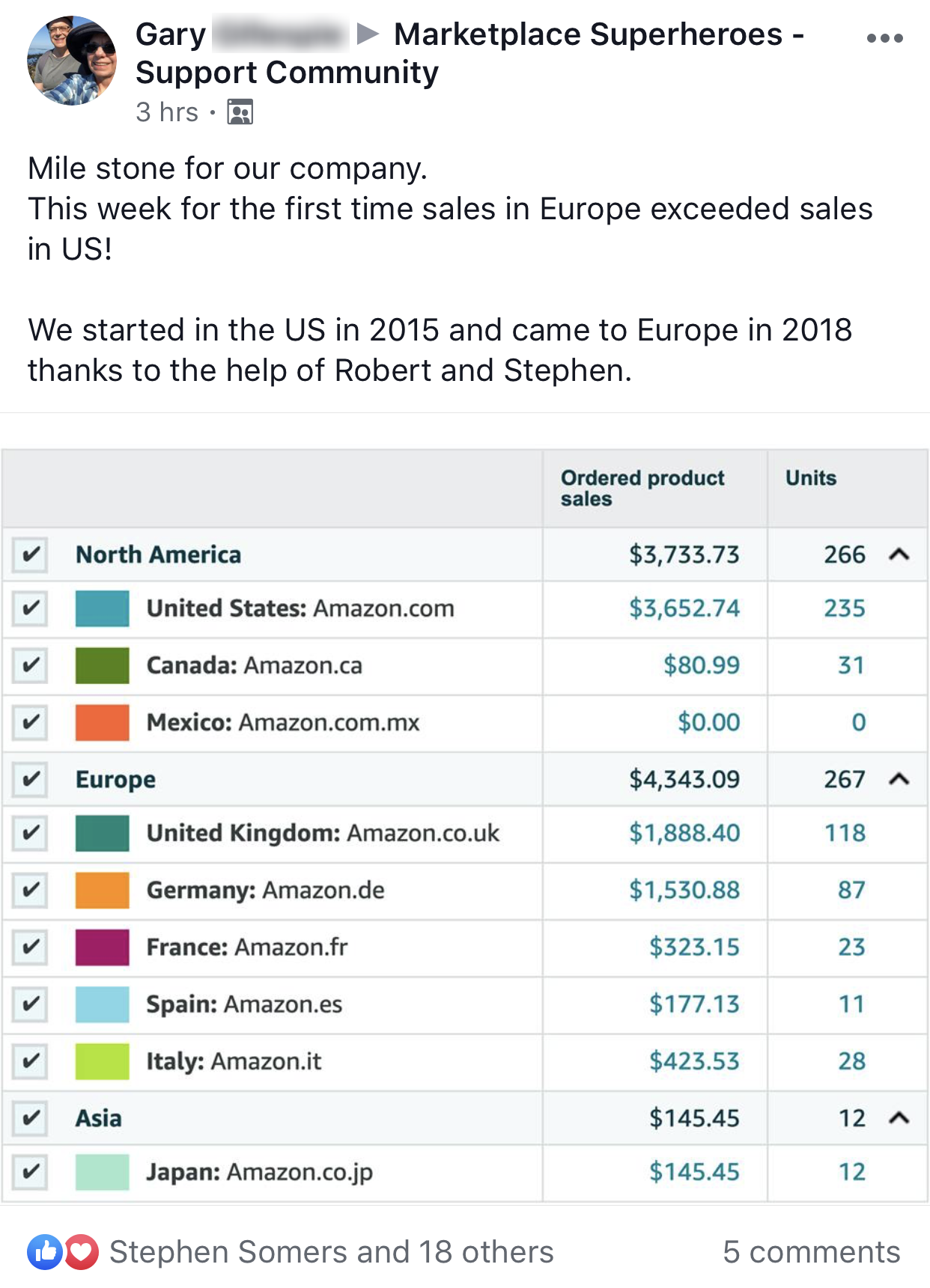Open the poster's profile picture
The height and width of the screenshot is (1288, 930).
point(72,61)
